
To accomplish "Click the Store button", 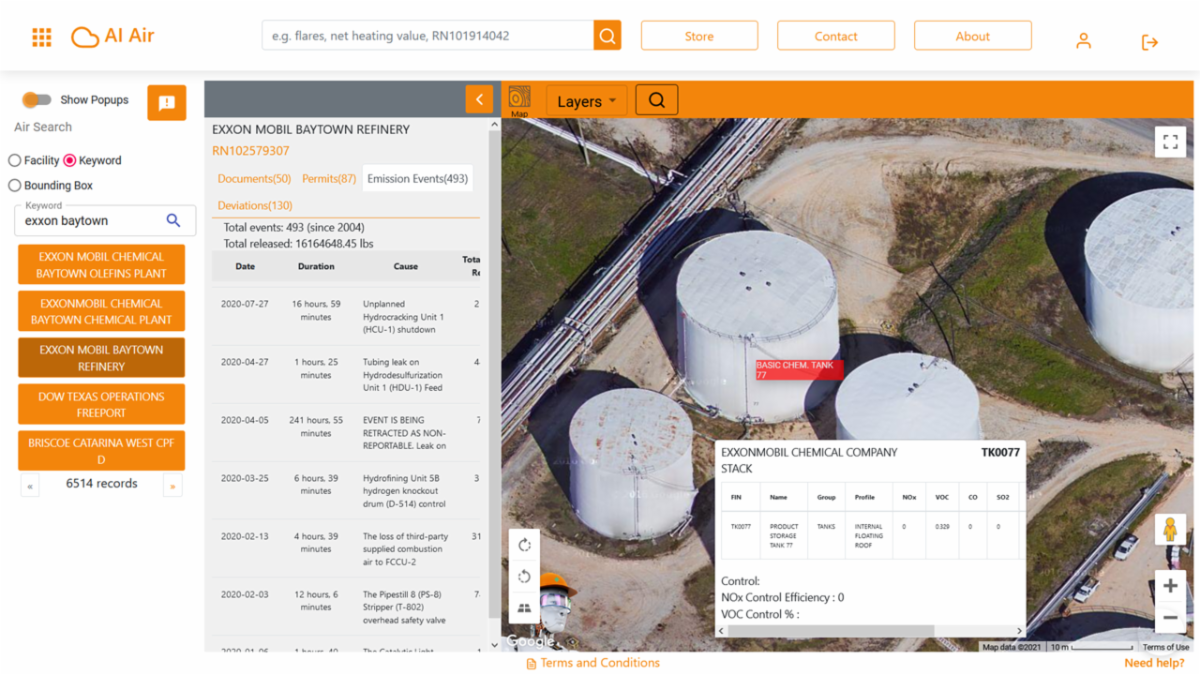I will point(699,36).
